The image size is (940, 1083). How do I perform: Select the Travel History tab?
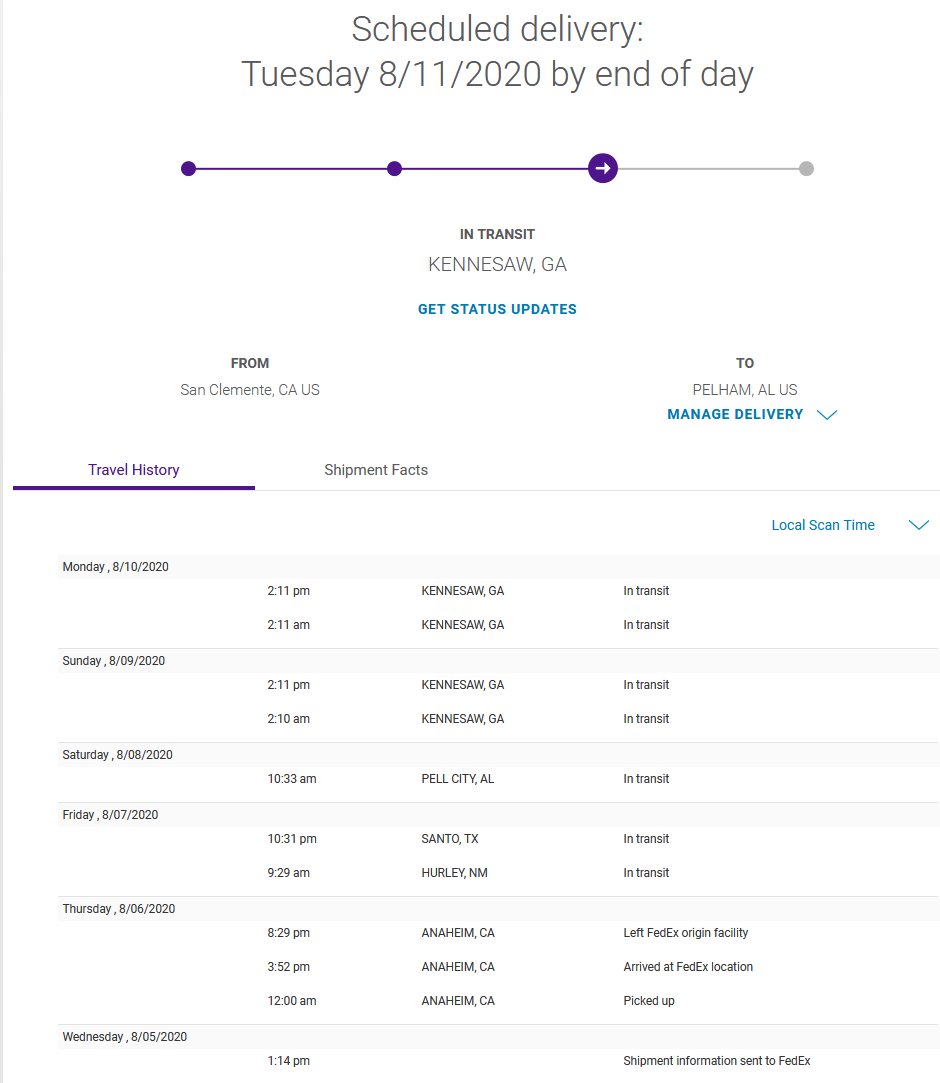tap(133, 470)
